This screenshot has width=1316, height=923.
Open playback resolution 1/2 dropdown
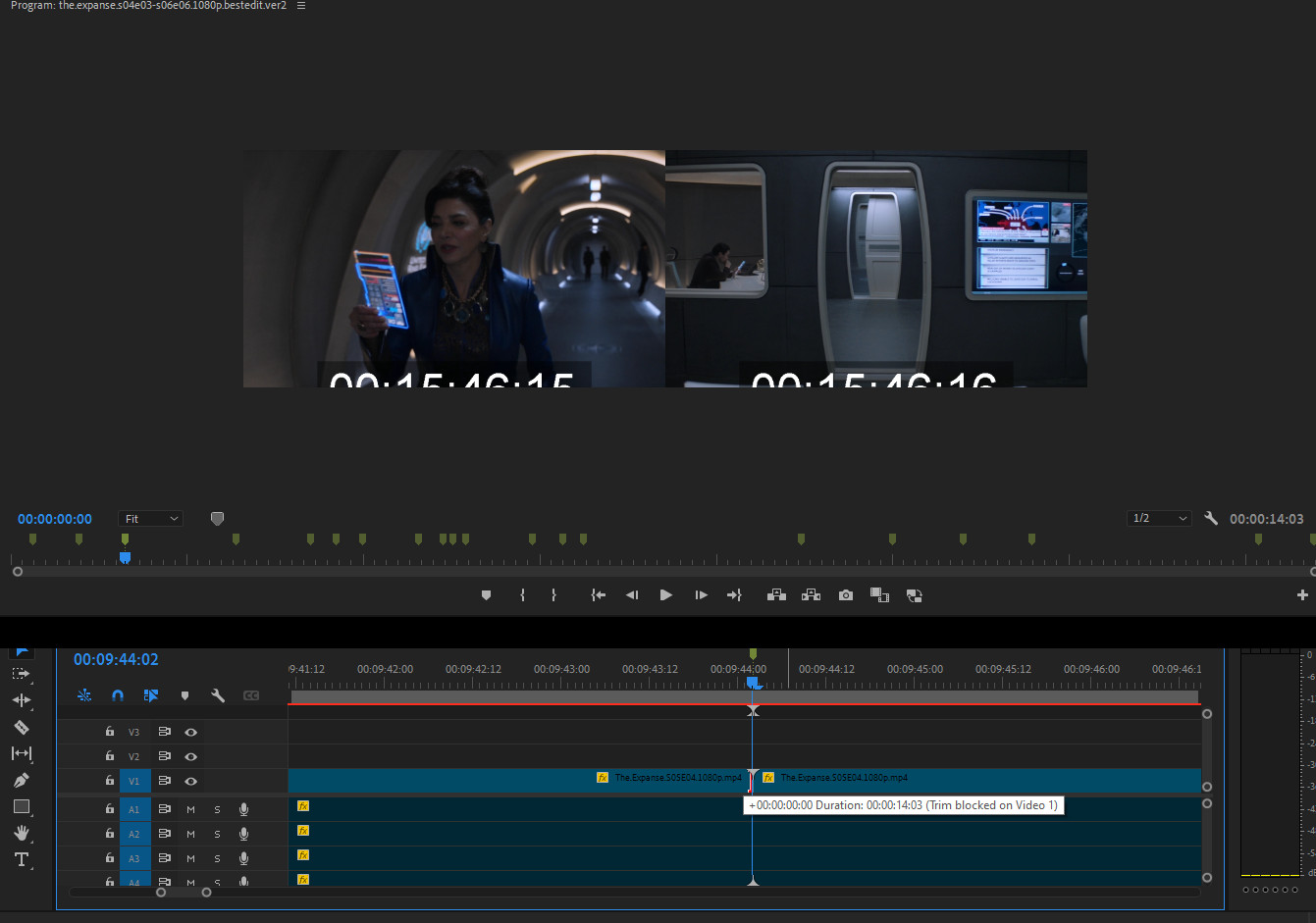[x=1159, y=519]
